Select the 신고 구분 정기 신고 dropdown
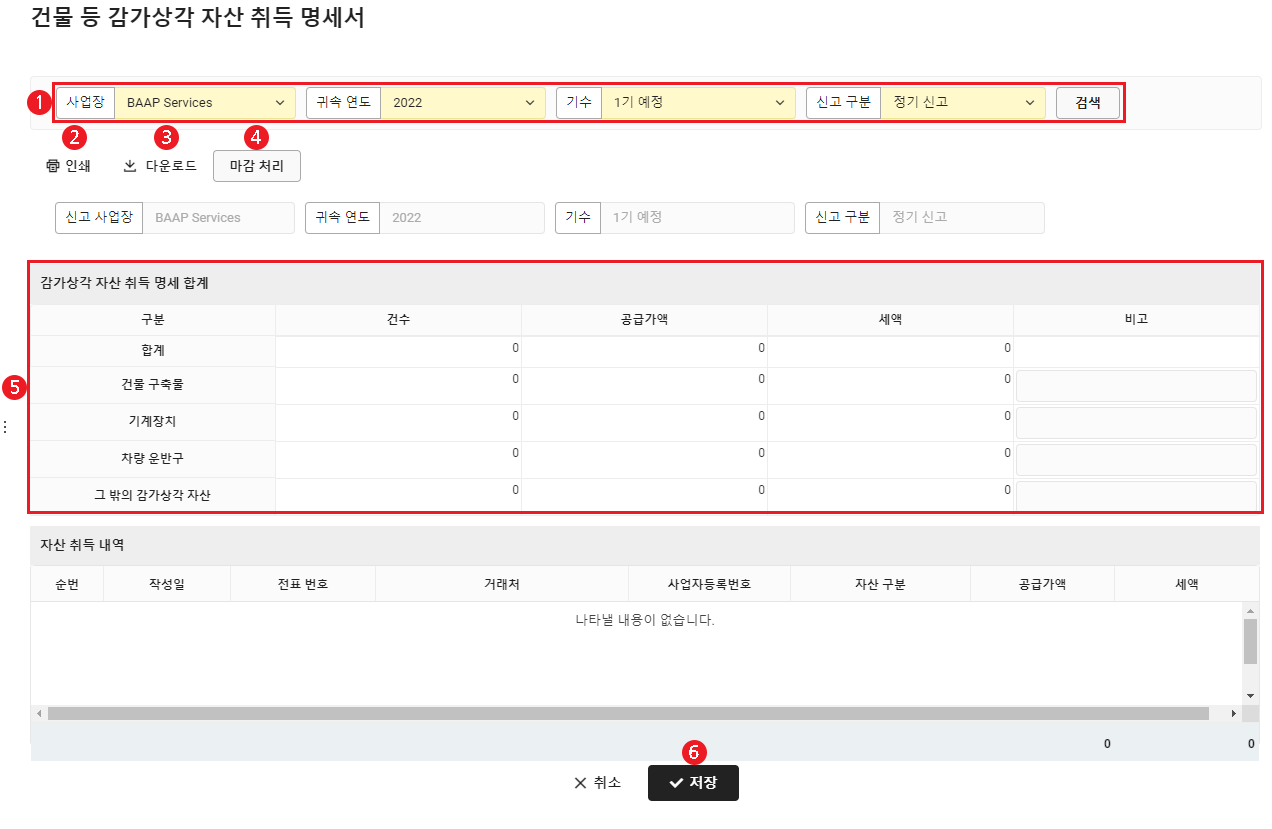The width and height of the screenshot is (1272, 829). (962, 103)
